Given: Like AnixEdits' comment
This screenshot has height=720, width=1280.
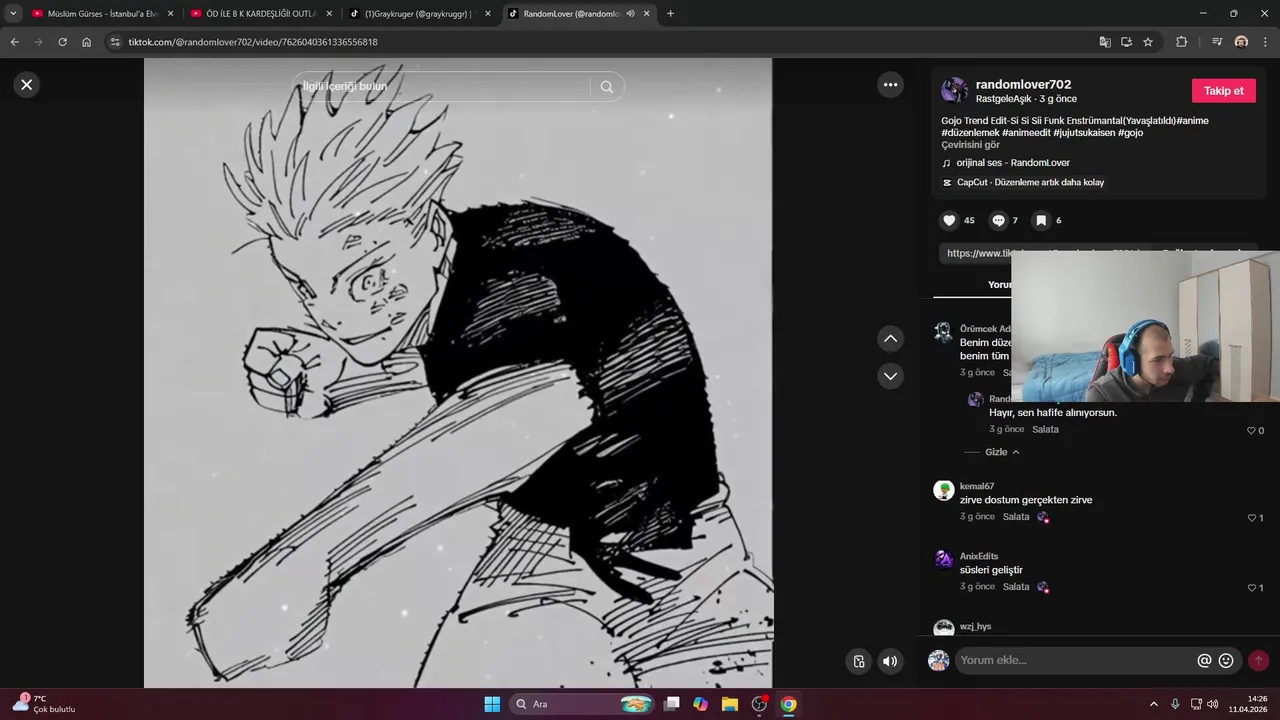Looking at the screenshot, I should click(1251, 588).
